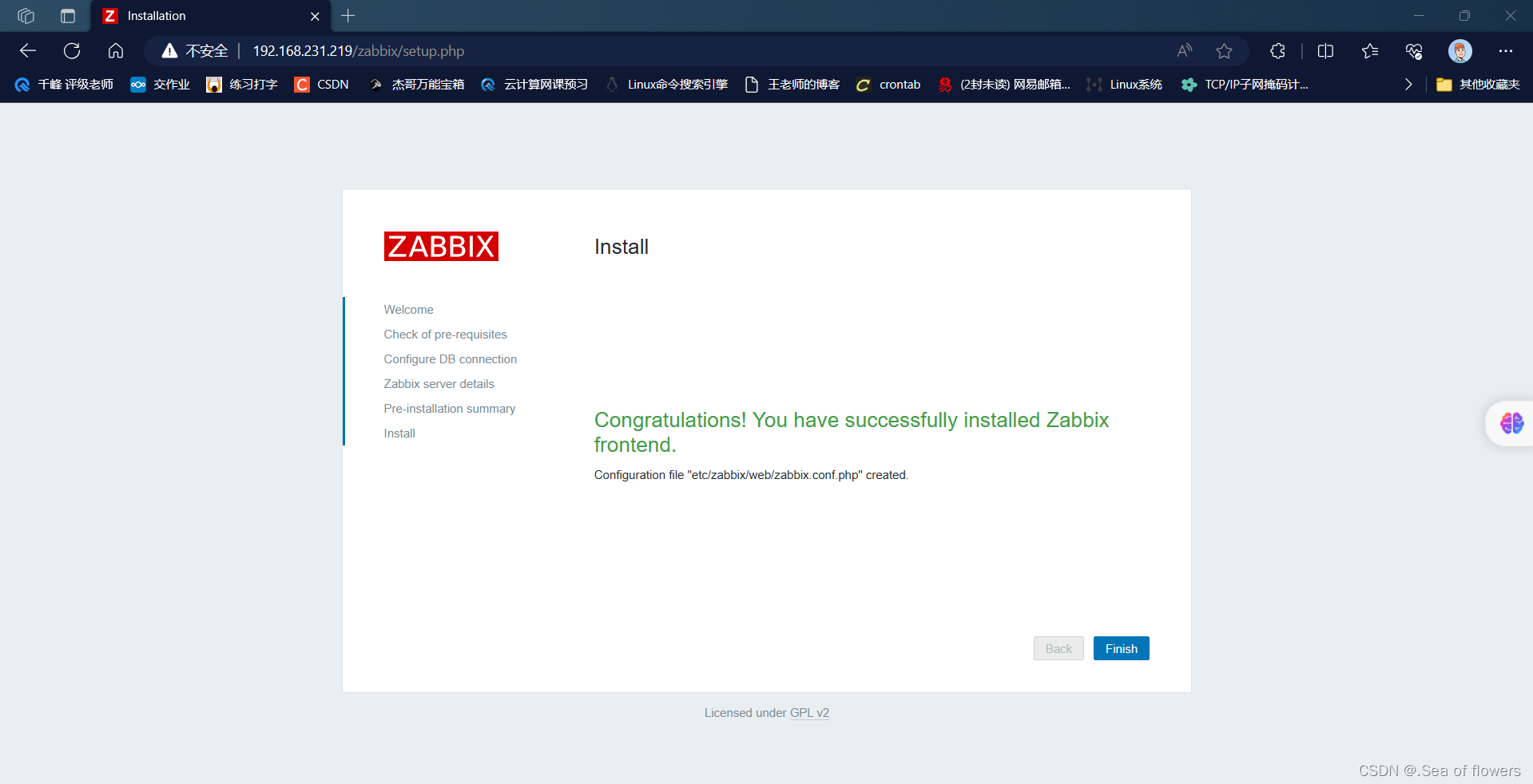The width and height of the screenshot is (1533, 784).
Task: Open the profile avatar
Action: (x=1460, y=51)
